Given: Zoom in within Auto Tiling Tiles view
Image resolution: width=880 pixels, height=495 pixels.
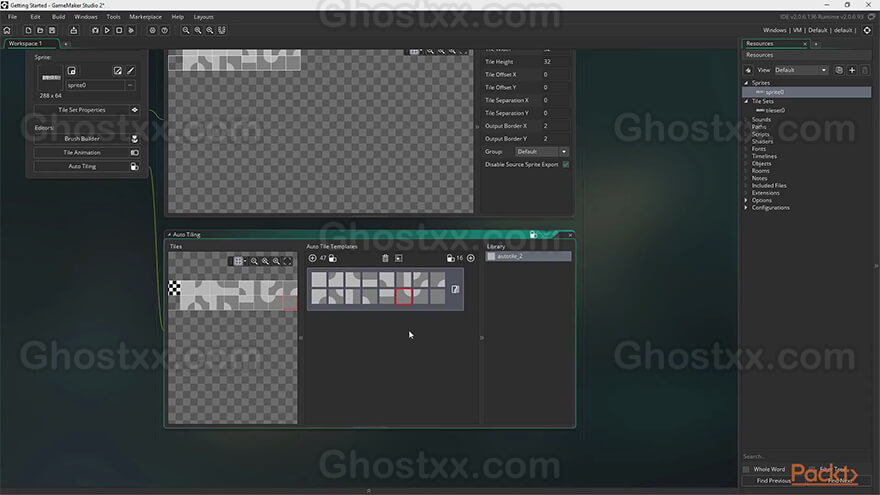Looking at the screenshot, I should [276, 261].
